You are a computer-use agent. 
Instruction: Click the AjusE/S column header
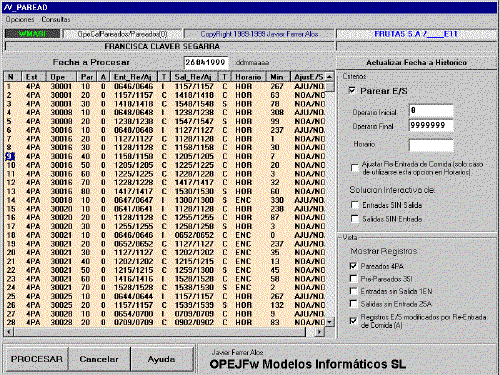coord(308,77)
